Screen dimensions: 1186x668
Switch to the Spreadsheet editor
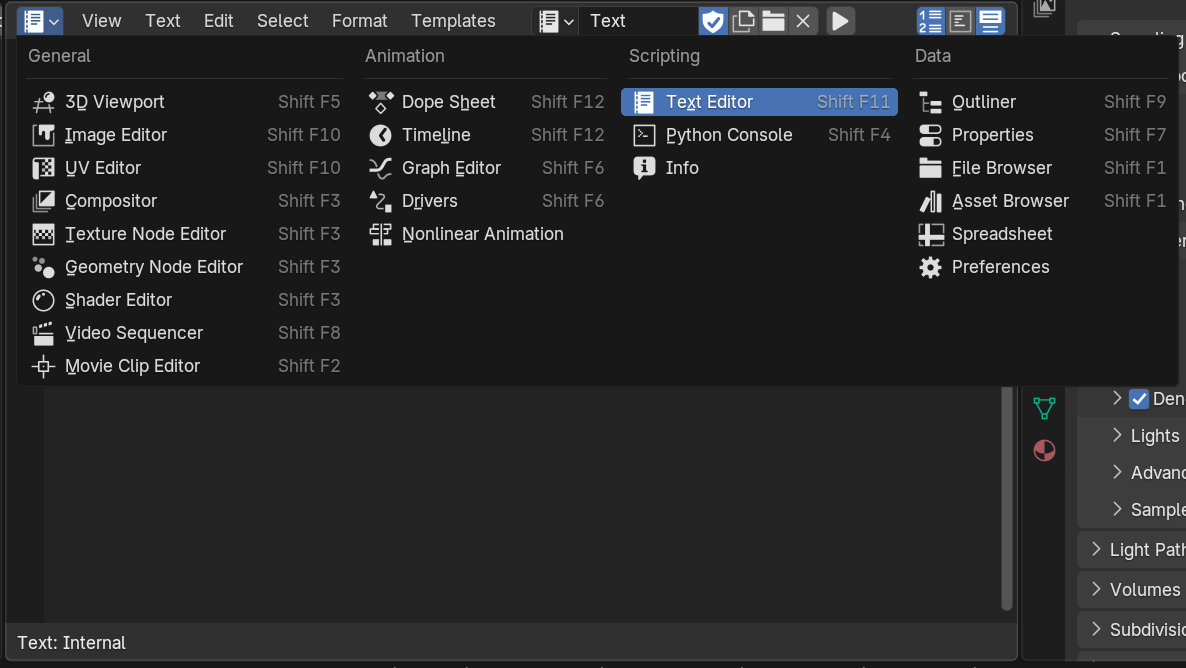click(x=1001, y=234)
